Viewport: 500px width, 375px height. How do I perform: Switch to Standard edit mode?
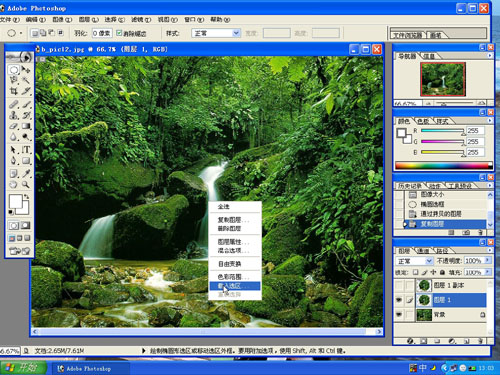(14, 226)
